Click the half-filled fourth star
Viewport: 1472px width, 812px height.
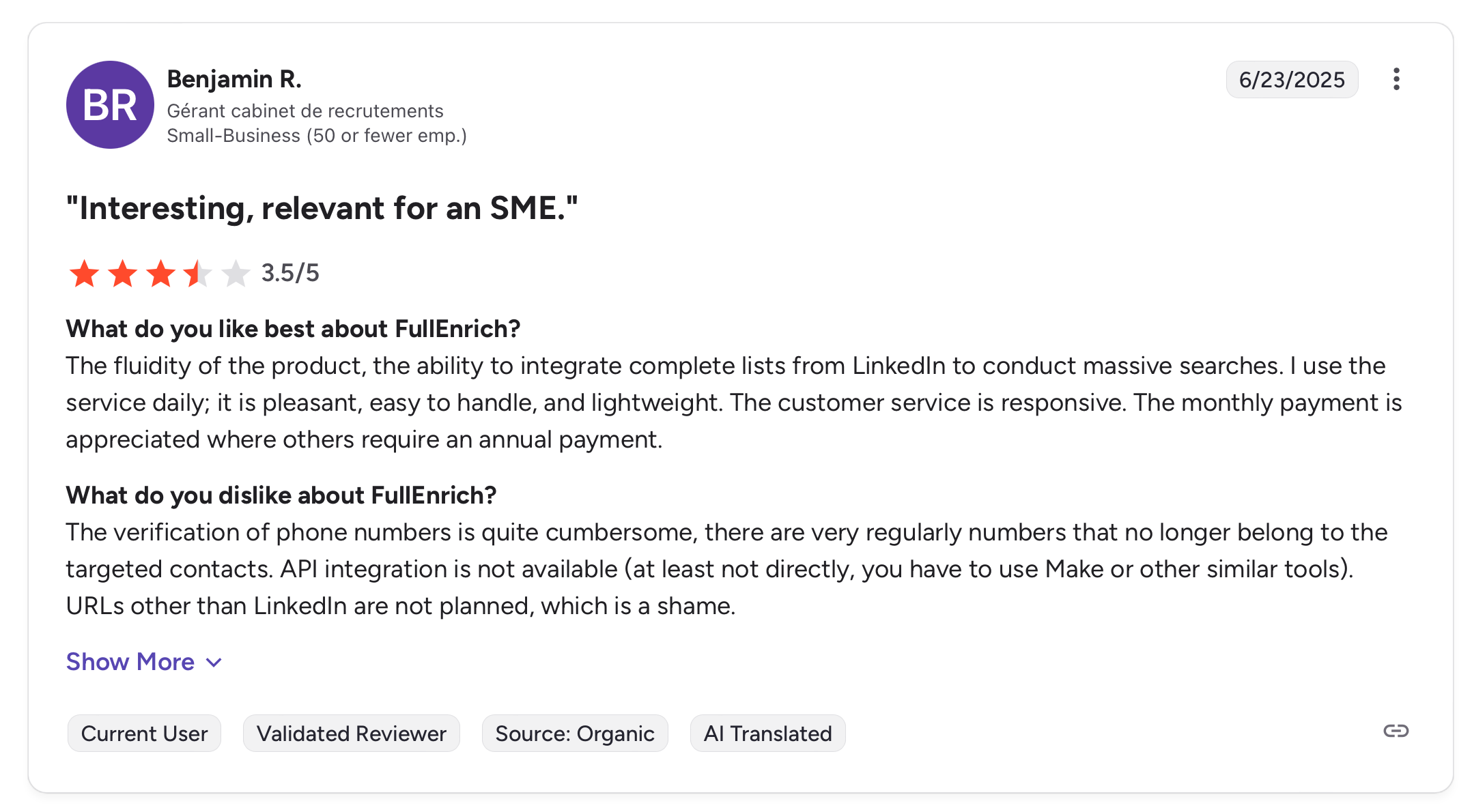click(199, 274)
